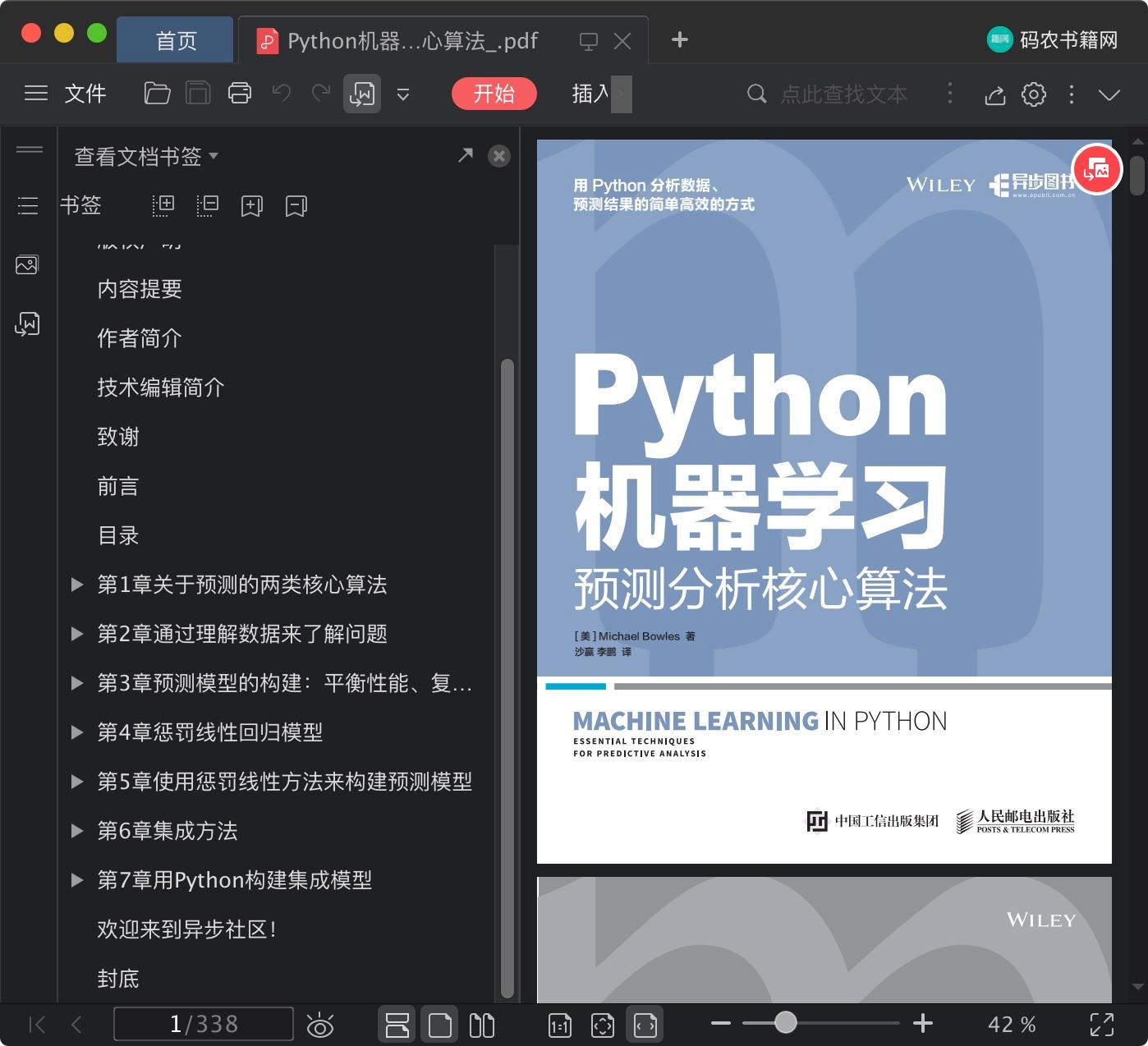Image resolution: width=1148 pixels, height=1046 pixels.
Task: Open bookmark 欢迎来到异步社区!
Action: tap(188, 929)
